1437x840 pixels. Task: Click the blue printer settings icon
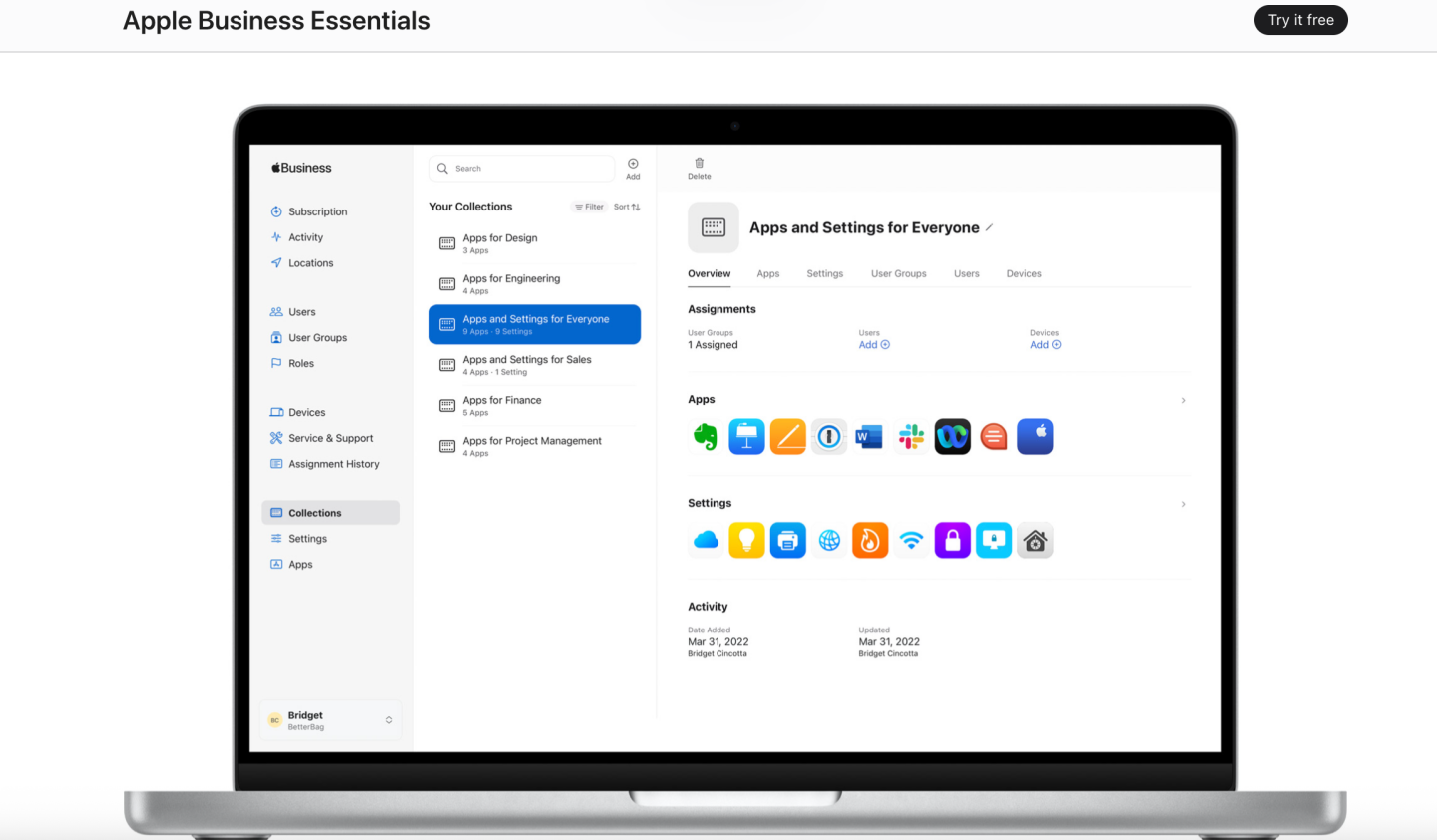point(787,541)
